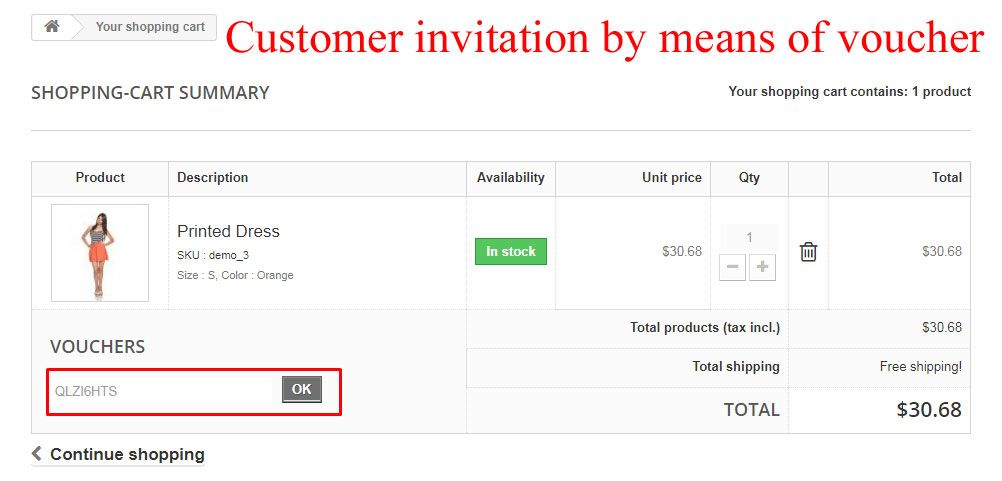
Task: Click the In stock availability badge
Action: [510, 252]
